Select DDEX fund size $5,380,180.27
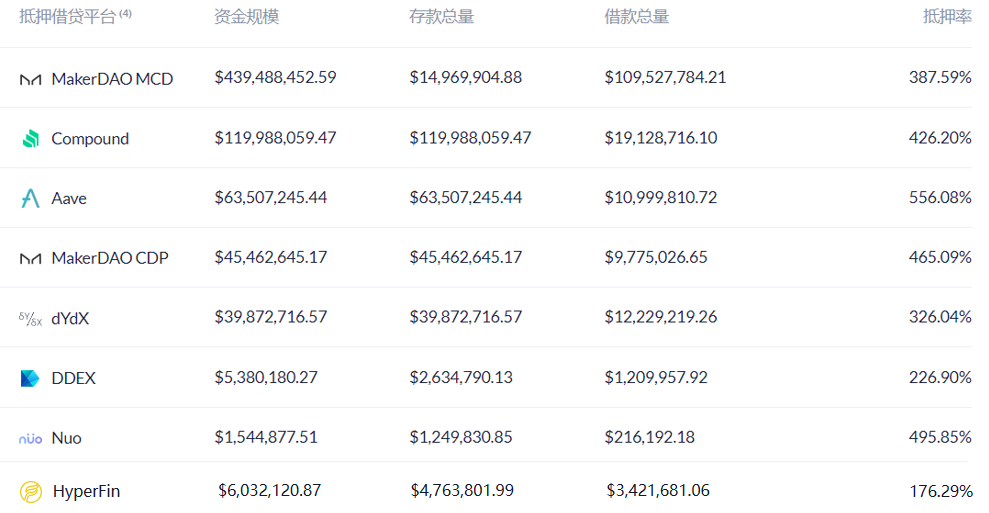Screen dimensions: 989x513 (266, 377)
